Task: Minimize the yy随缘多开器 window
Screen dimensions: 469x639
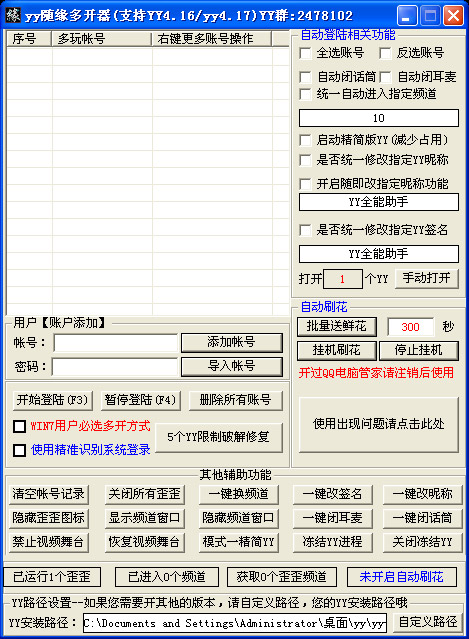Action: pos(407,15)
